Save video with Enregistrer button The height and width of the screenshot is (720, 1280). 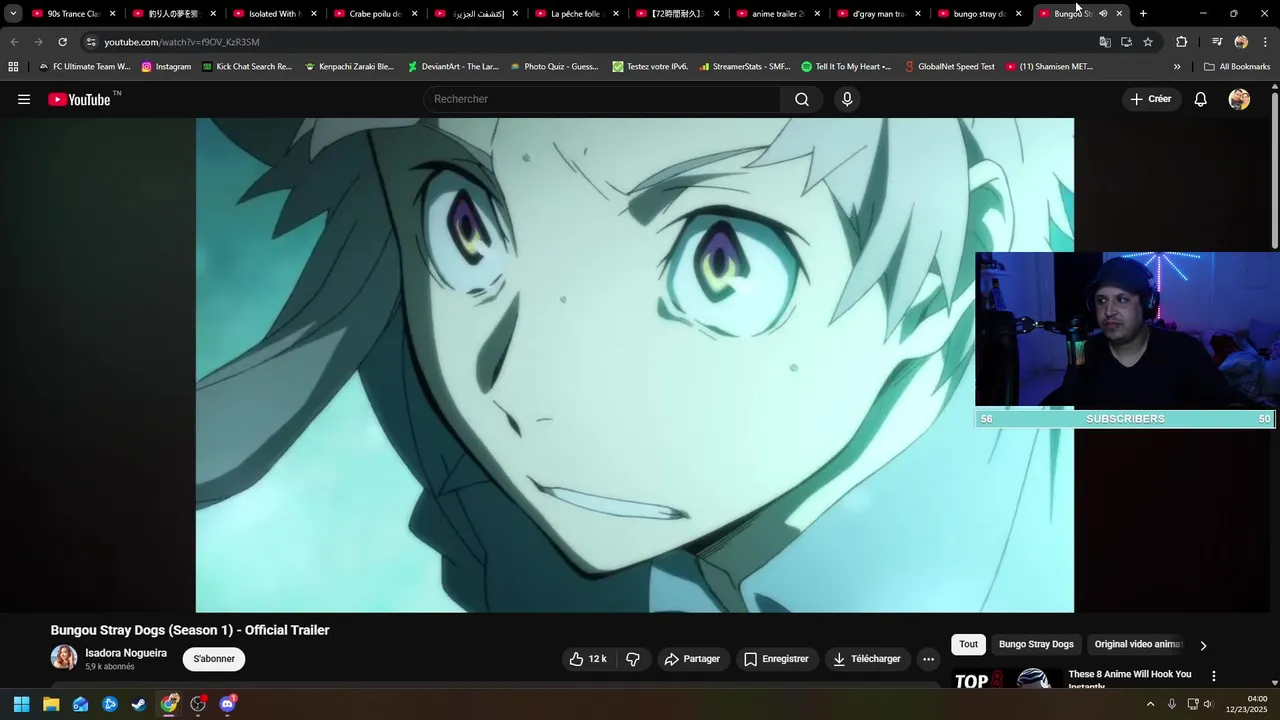click(x=776, y=659)
